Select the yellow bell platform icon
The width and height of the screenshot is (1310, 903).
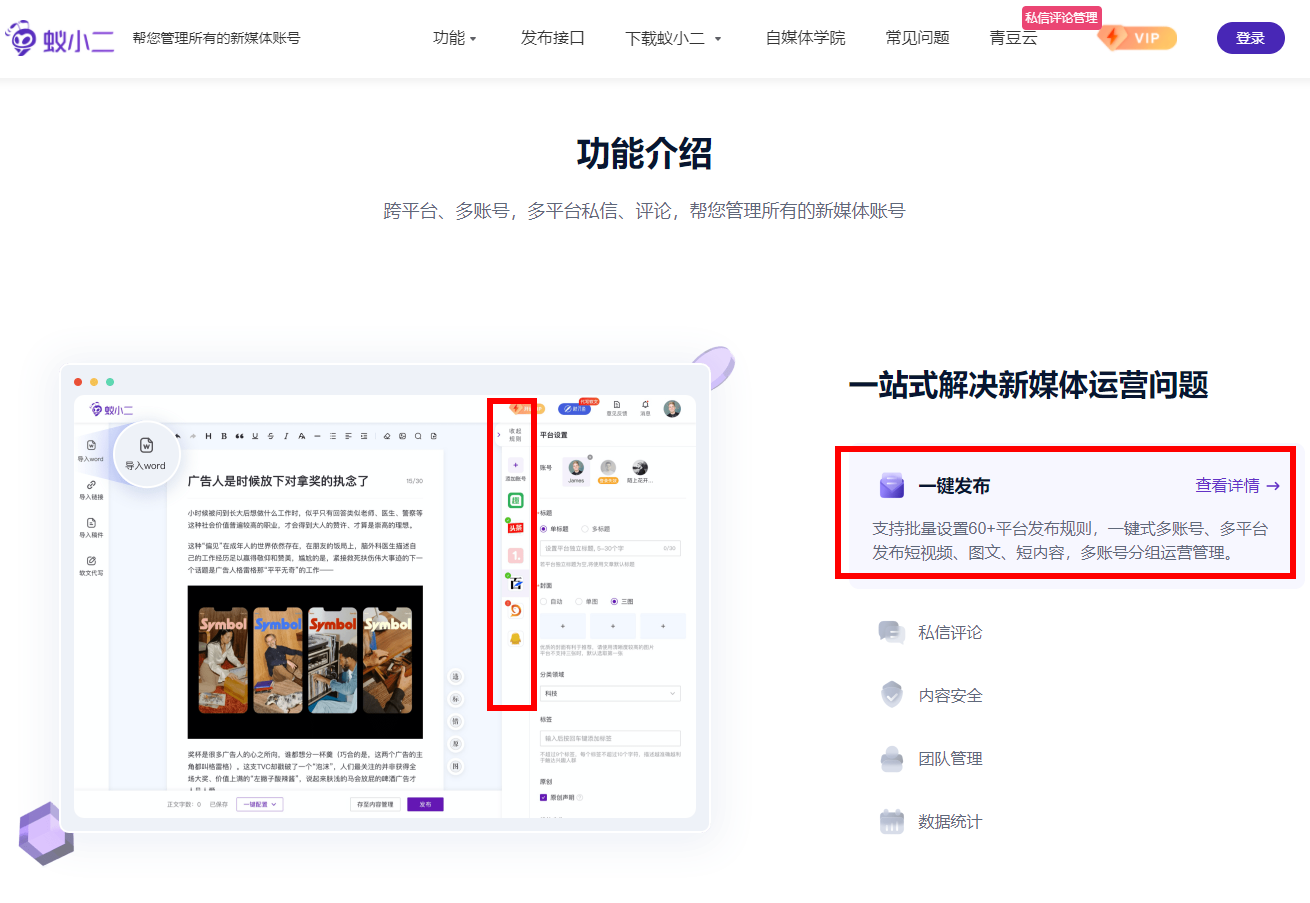click(x=516, y=637)
